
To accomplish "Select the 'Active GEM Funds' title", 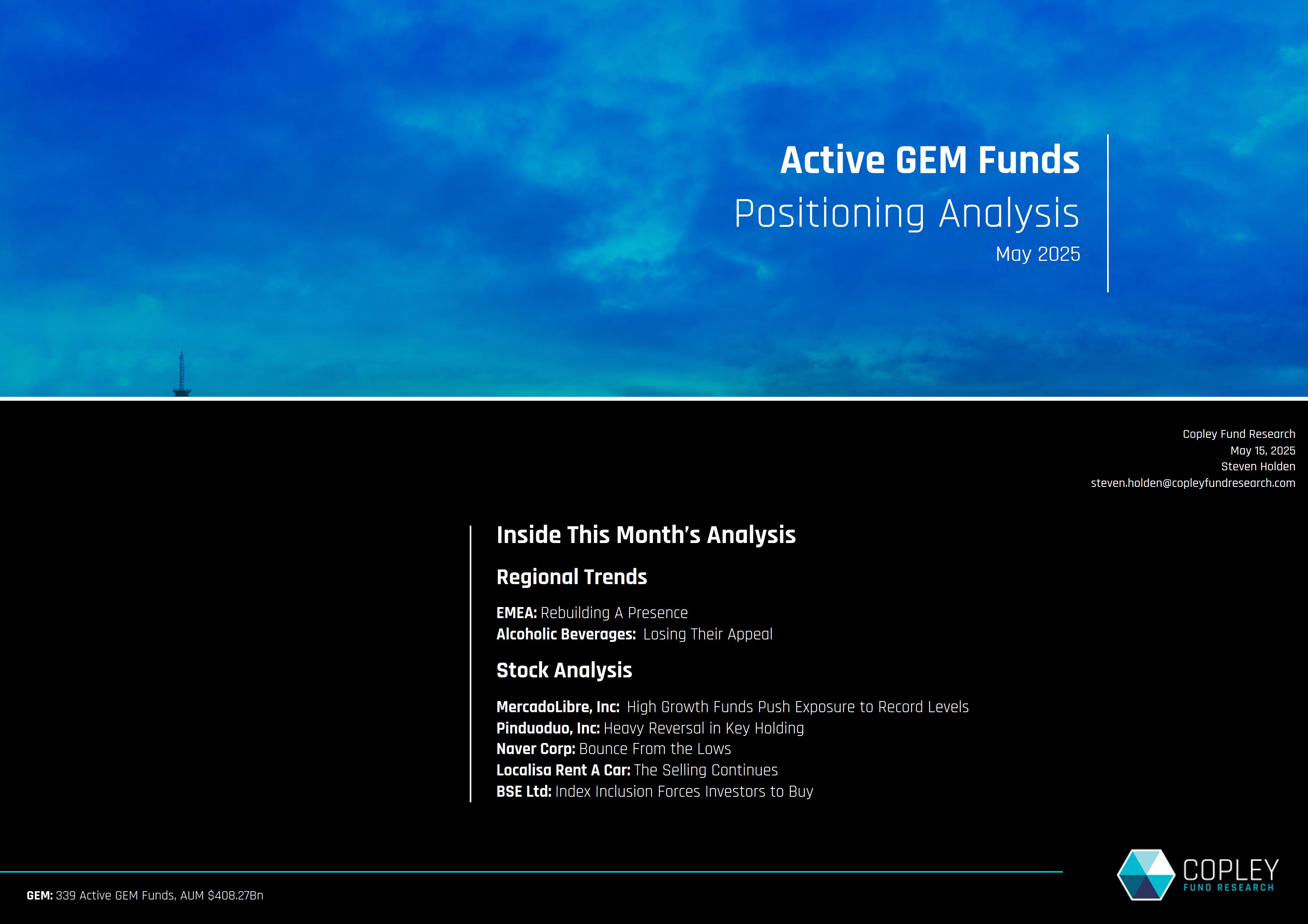I will tap(930, 160).
